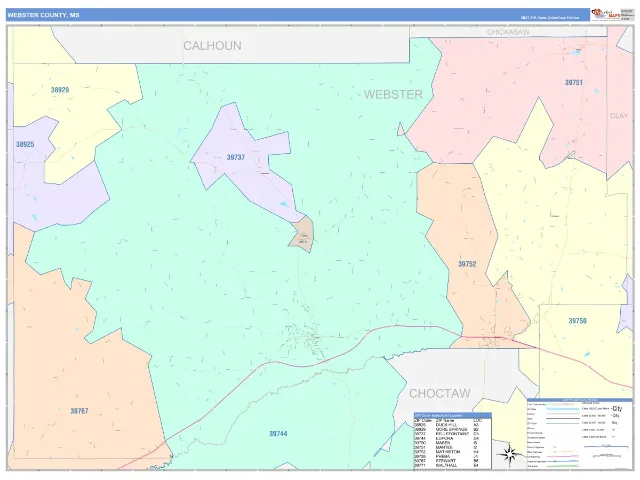Click the ZIP Code Index header bar
This screenshot has height=480, width=640.
click(453, 416)
